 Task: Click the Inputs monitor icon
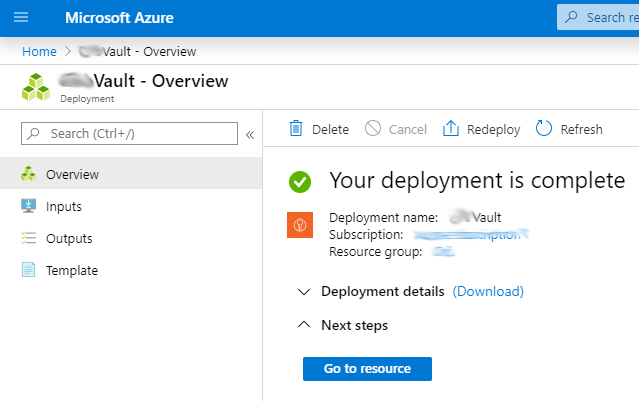28,206
